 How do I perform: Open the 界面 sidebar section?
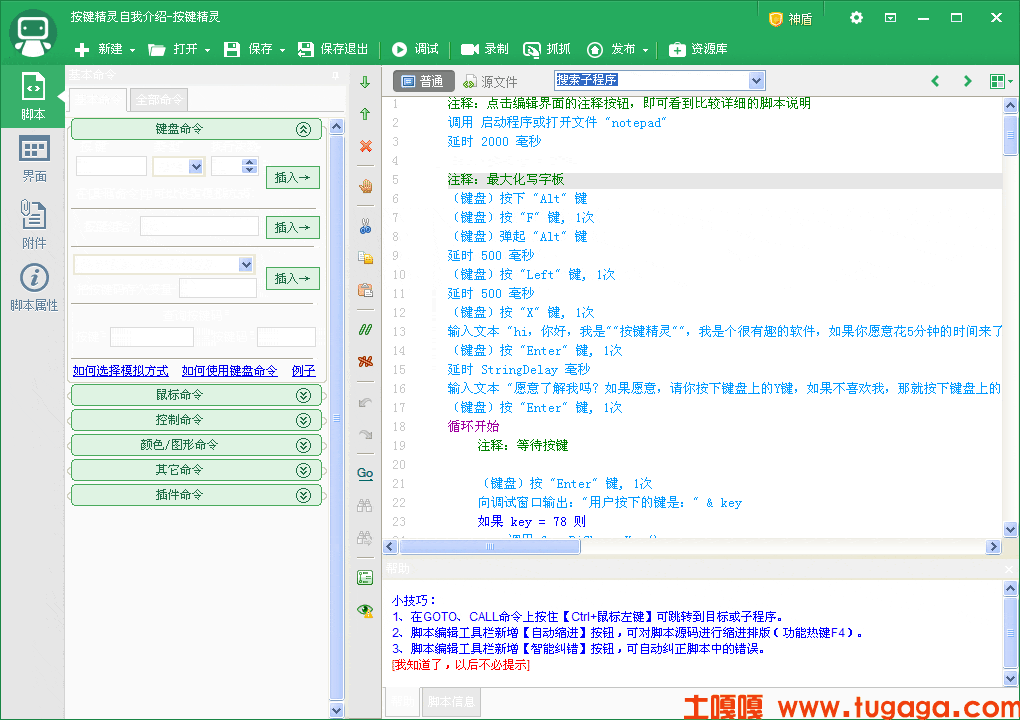(x=33, y=159)
